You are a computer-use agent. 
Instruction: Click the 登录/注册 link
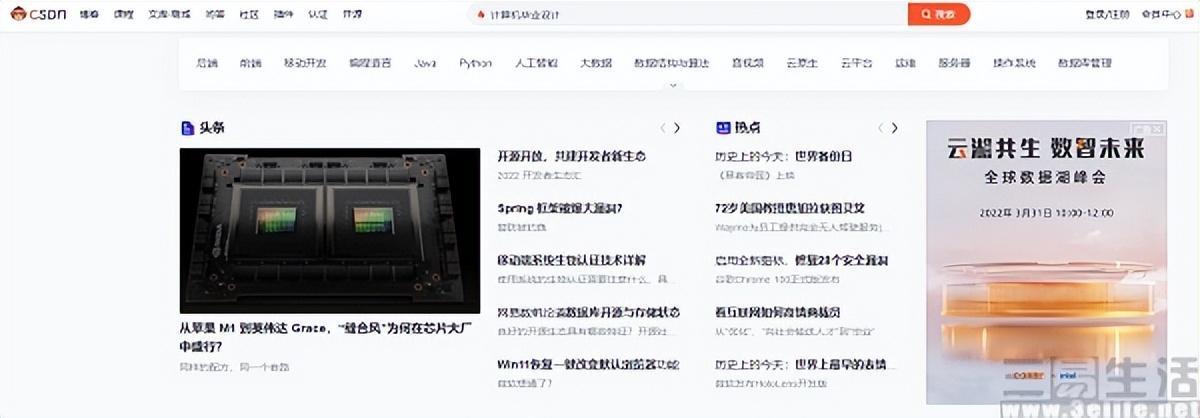[x=1107, y=15]
